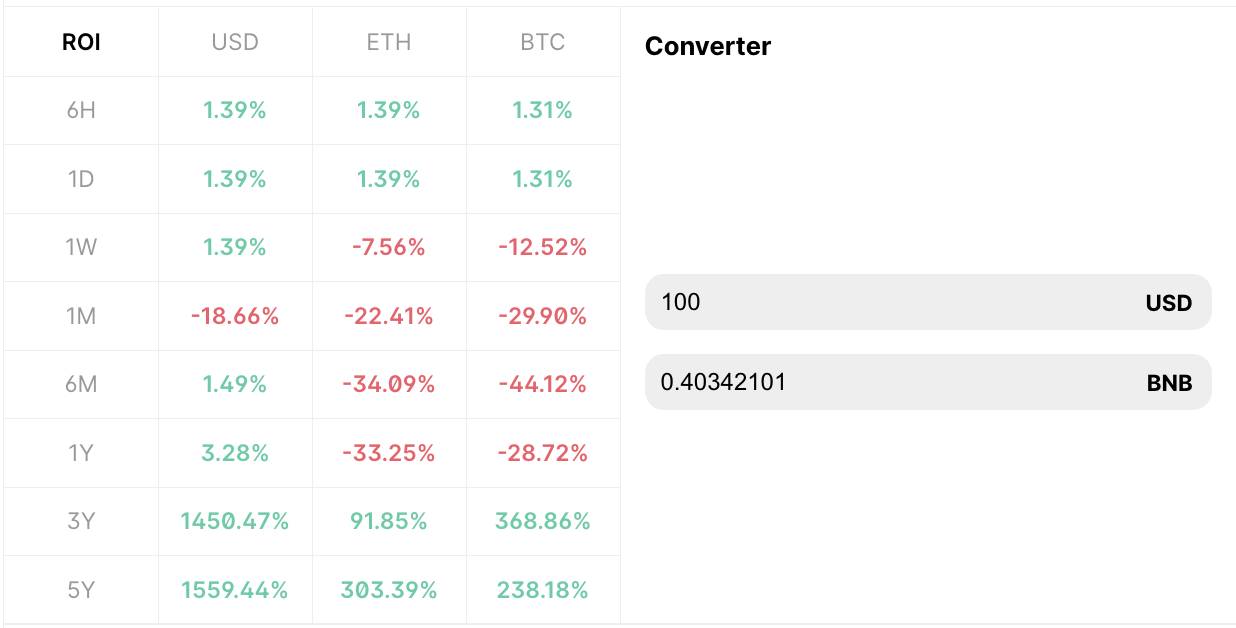Click the ETH column header
Screen dimensions: 1236x628
389,42
